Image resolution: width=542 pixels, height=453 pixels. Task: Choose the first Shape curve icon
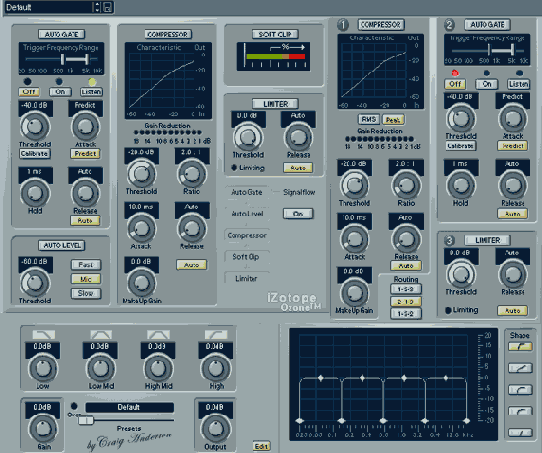click(x=520, y=347)
